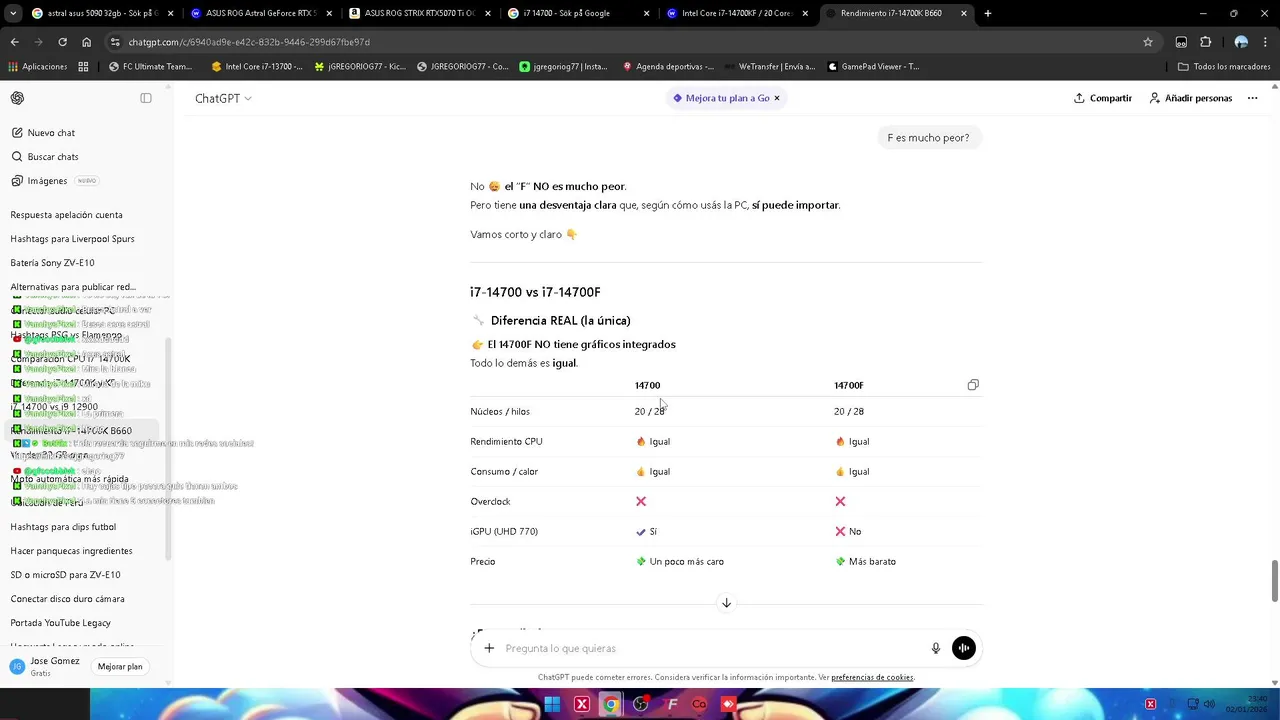The width and height of the screenshot is (1280, 720).
Task: Open Jose Gomez account menu
Action: tap(48, 666)
